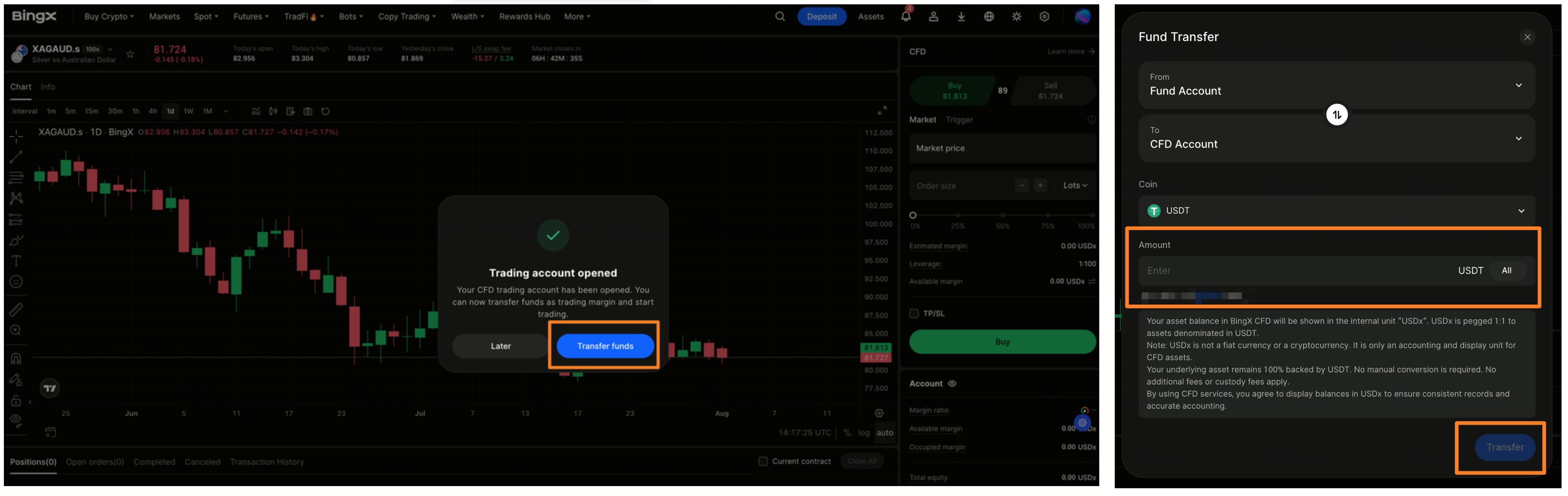Add XAGAUD.s to favorites with star

tap(130, 54)
